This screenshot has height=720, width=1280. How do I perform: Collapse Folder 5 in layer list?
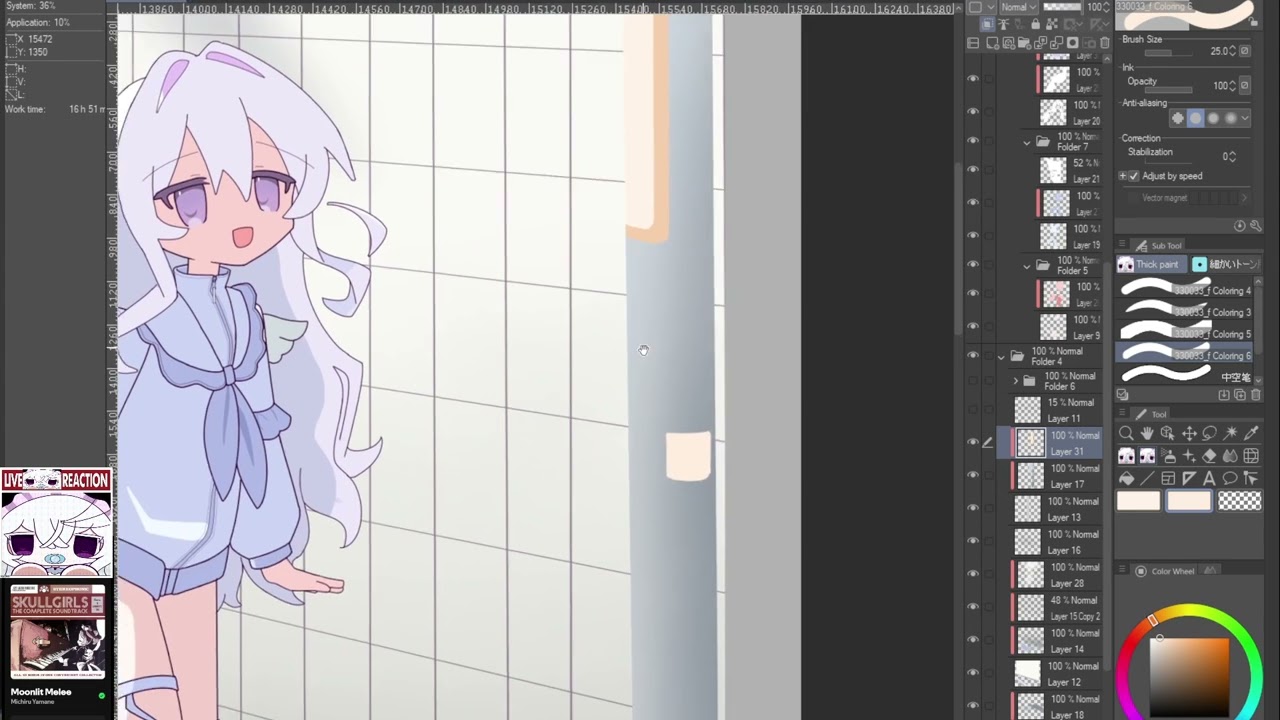pyautogui.click(x=1027, y=266)
